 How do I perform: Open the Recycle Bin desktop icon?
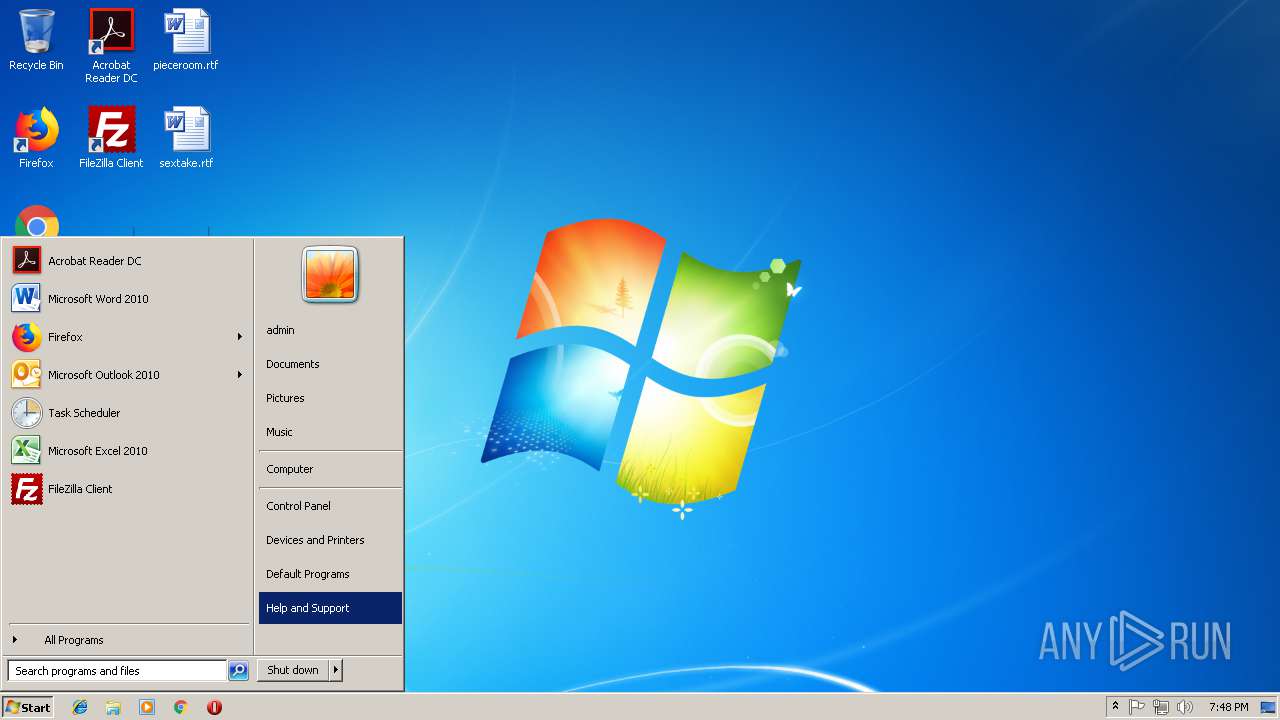click(x=36, y=41)
